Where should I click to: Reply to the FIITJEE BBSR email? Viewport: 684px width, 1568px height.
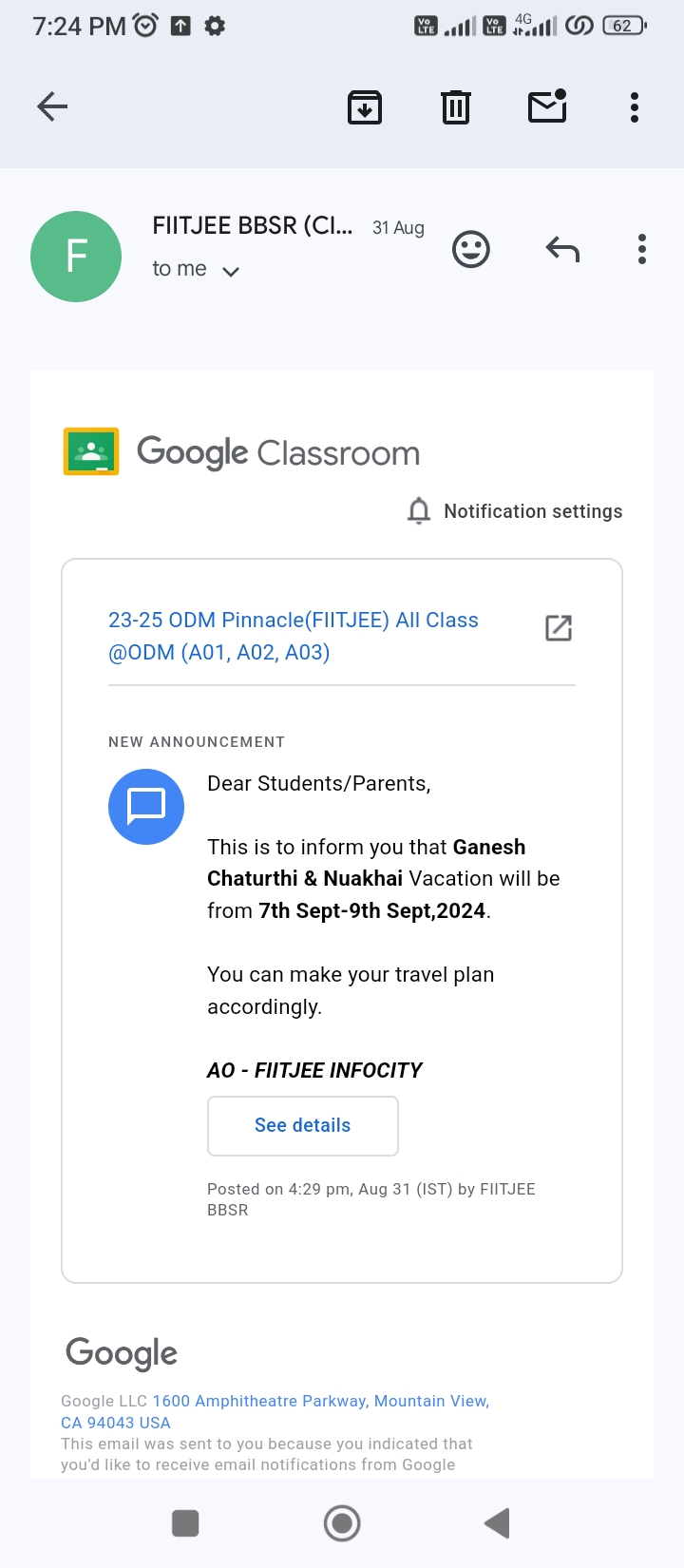[562, 250]
